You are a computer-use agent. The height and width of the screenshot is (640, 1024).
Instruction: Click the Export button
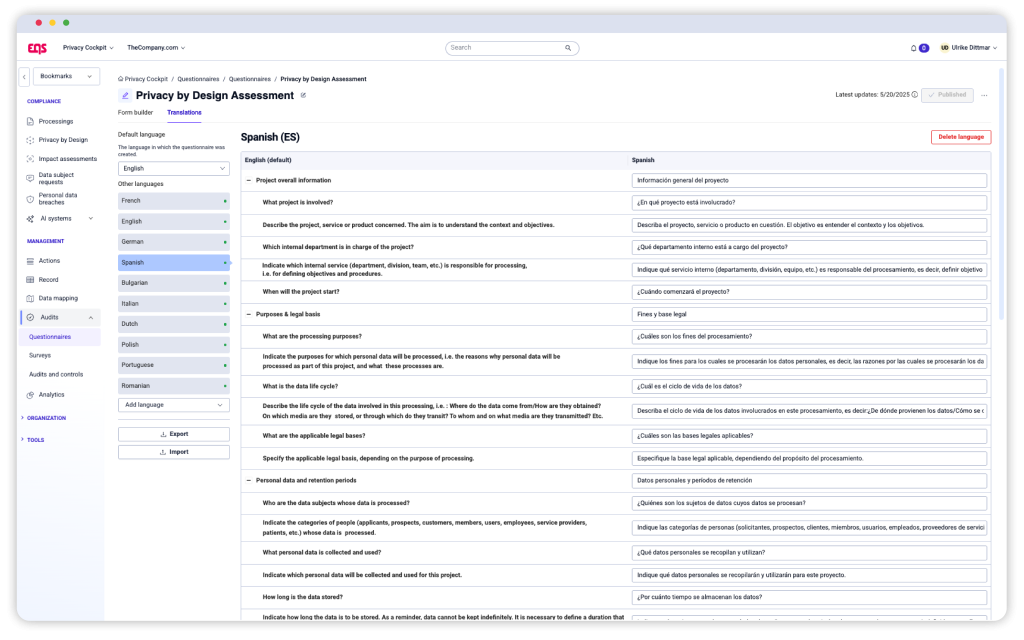pyautogui.click(x=174, y=435)
